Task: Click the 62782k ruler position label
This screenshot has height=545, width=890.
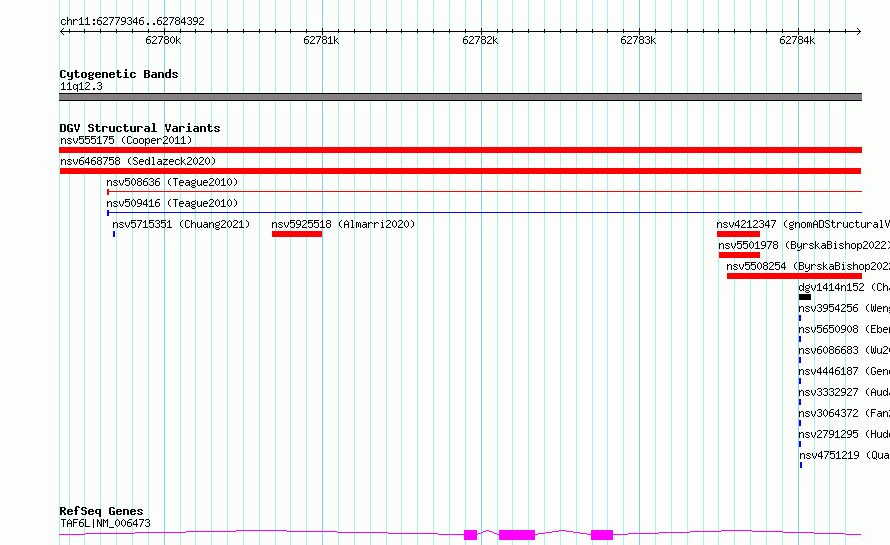Action: pos(480,40)
